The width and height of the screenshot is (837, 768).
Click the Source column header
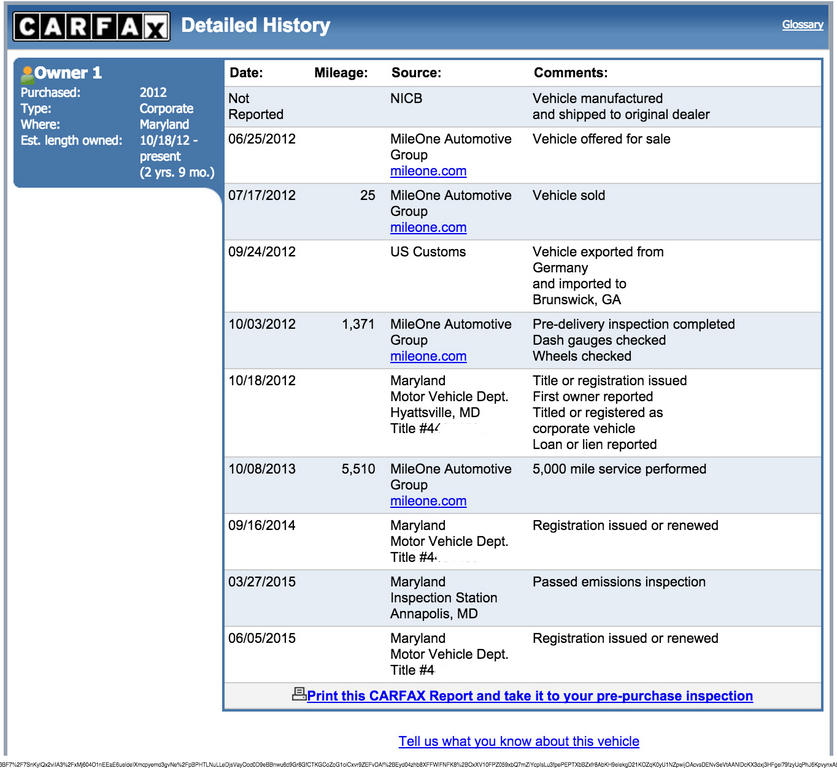click(x=416, y=73)
